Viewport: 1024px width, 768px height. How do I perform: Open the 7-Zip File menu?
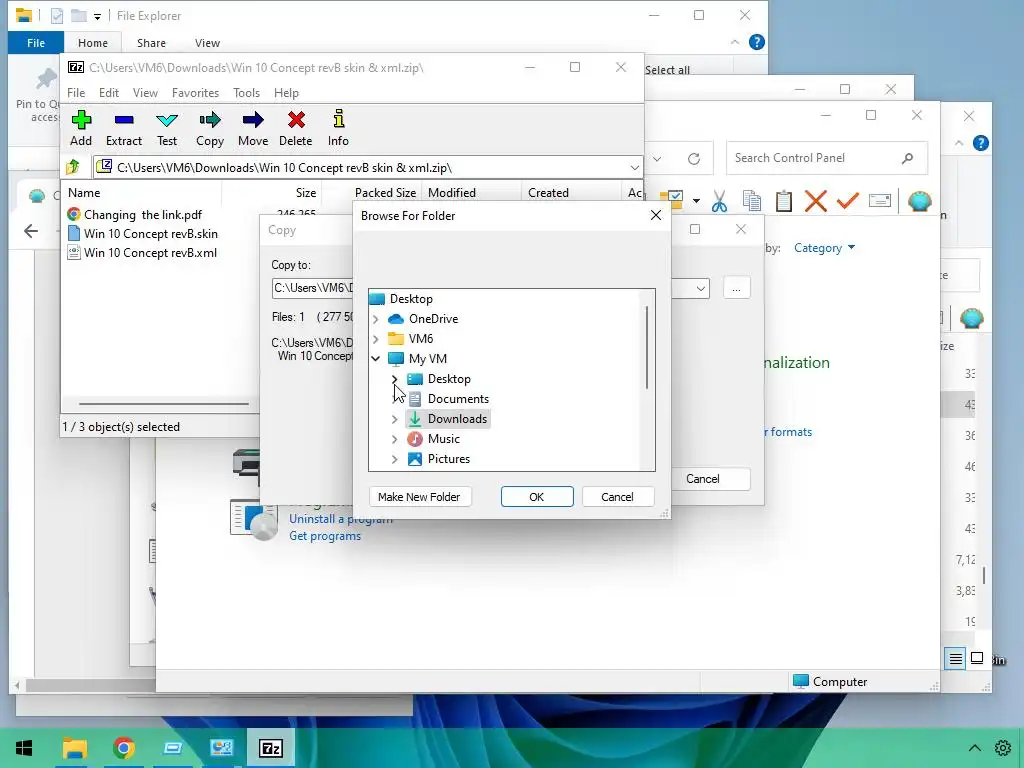[76, 93]
